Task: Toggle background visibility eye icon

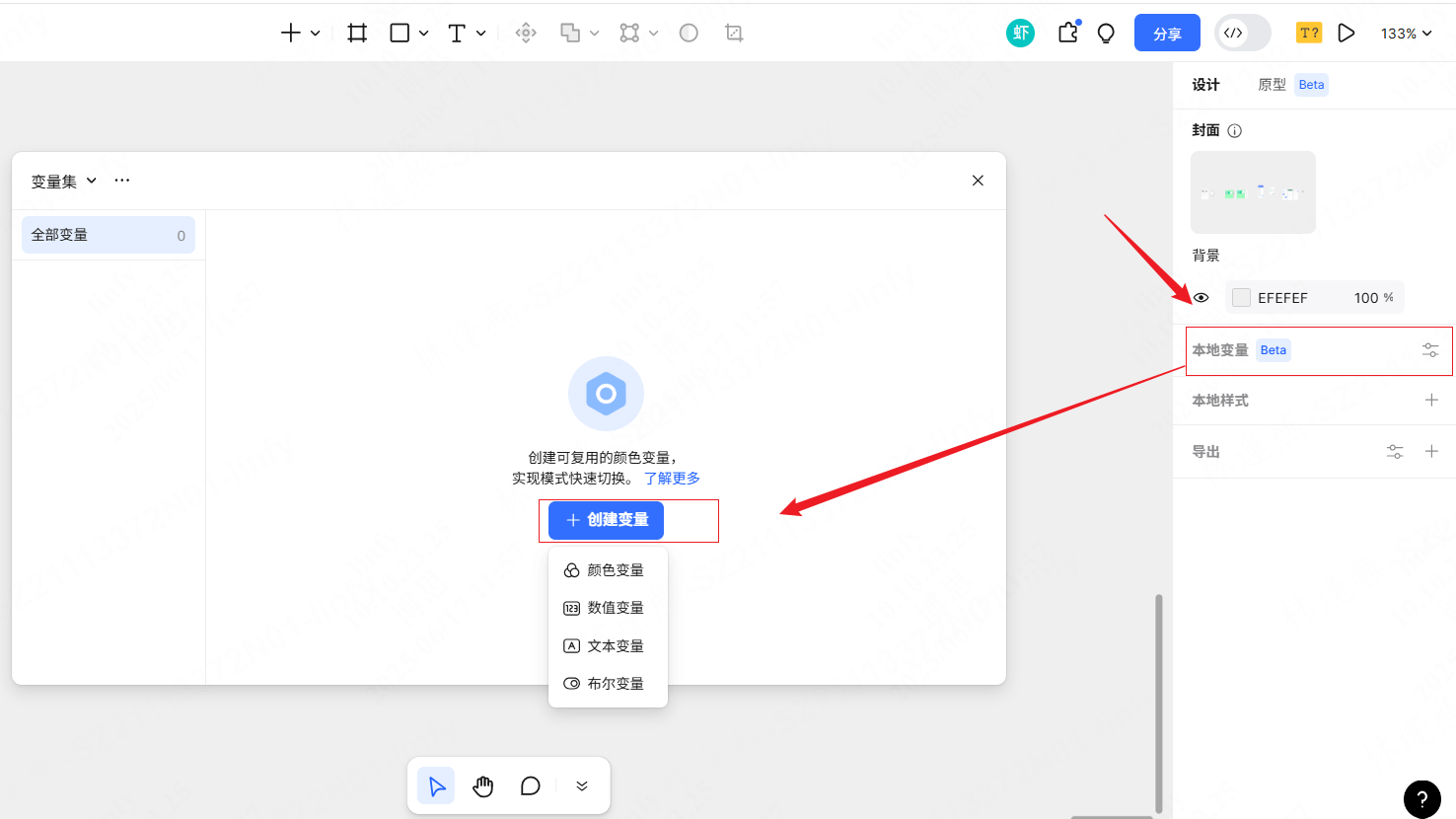Action: click(x=1201, y=298)
